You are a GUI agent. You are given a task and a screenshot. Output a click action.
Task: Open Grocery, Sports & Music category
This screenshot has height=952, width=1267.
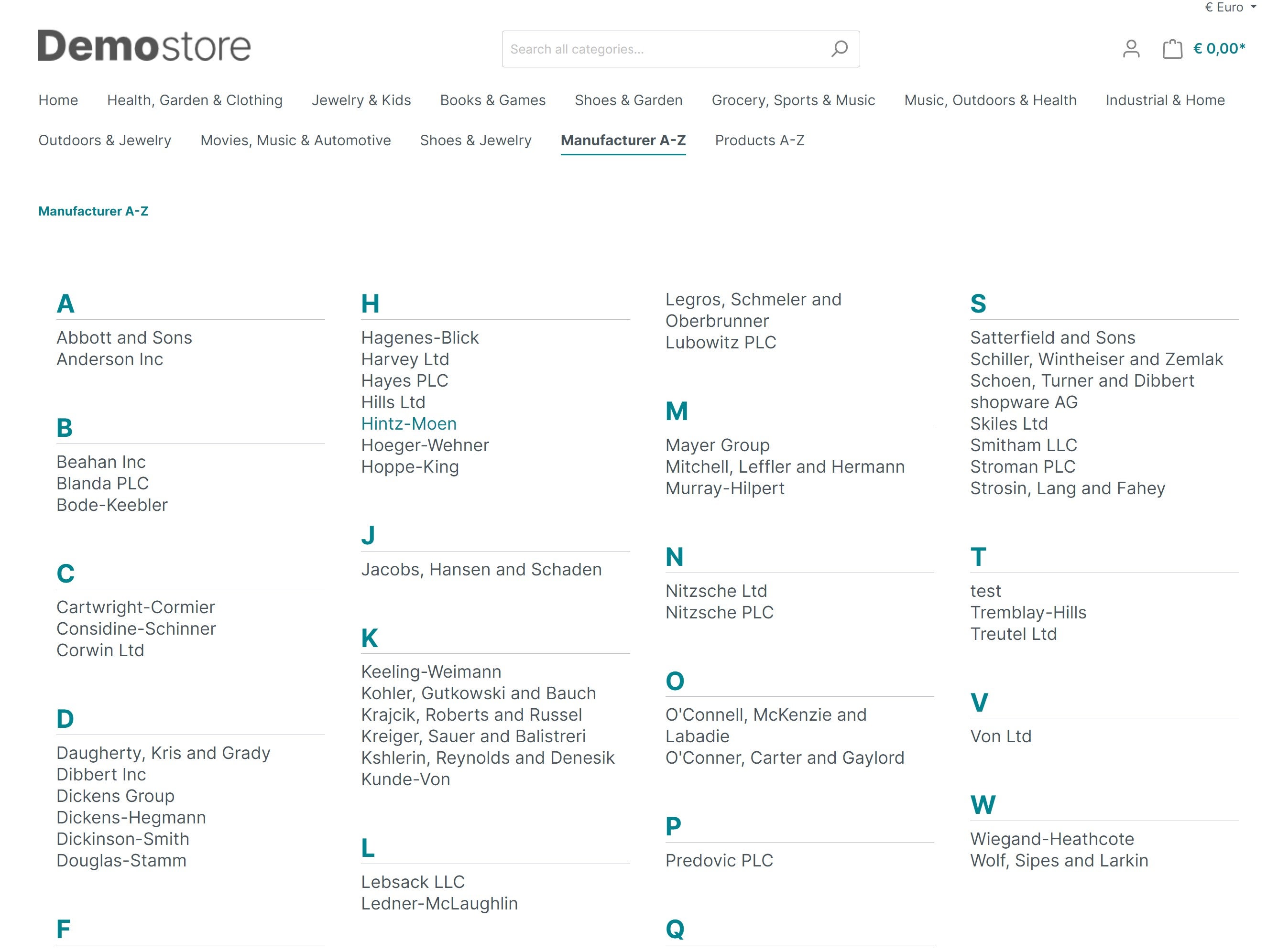tap(793, 100)
